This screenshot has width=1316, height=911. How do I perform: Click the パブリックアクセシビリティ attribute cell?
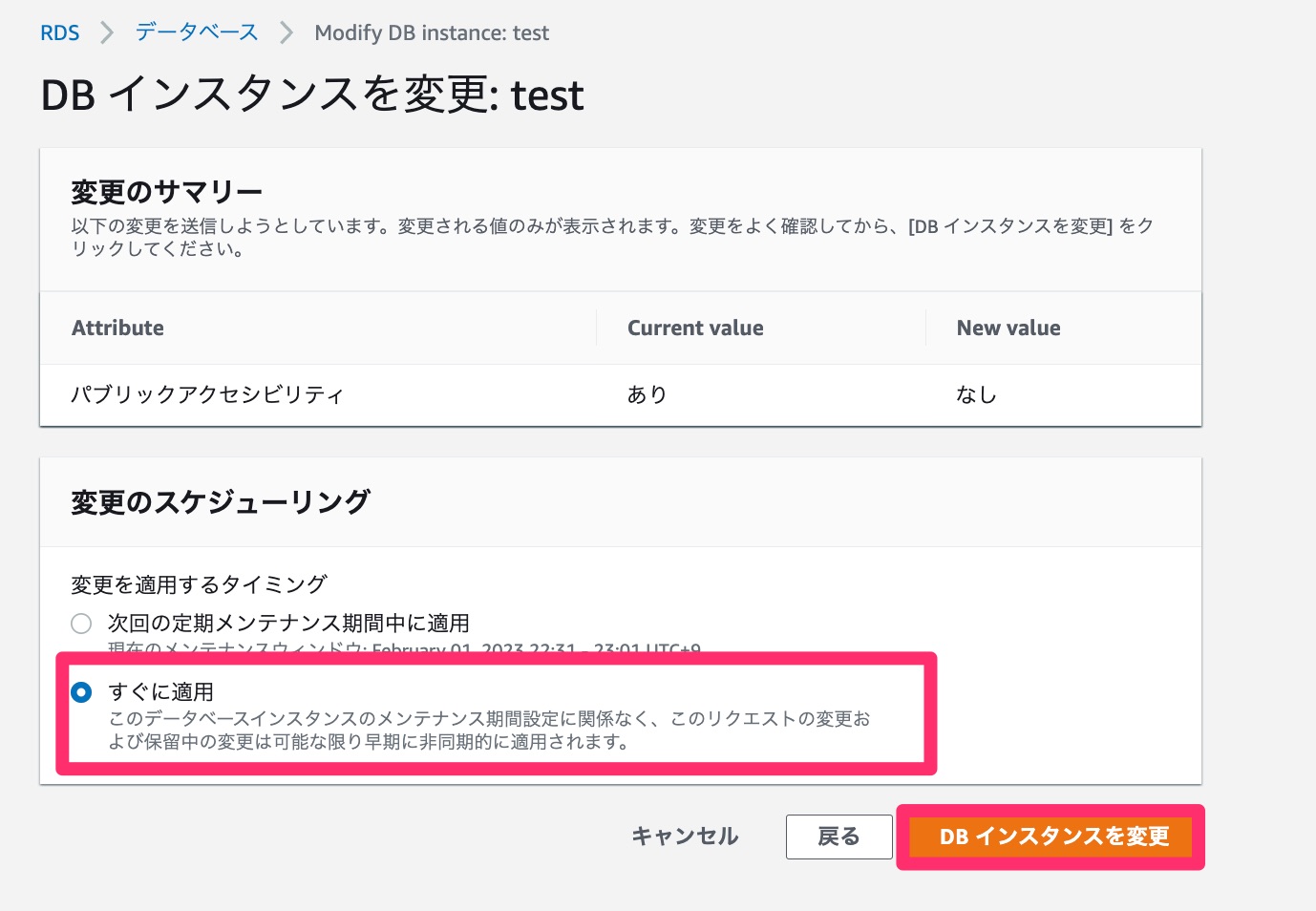point(207,394)
